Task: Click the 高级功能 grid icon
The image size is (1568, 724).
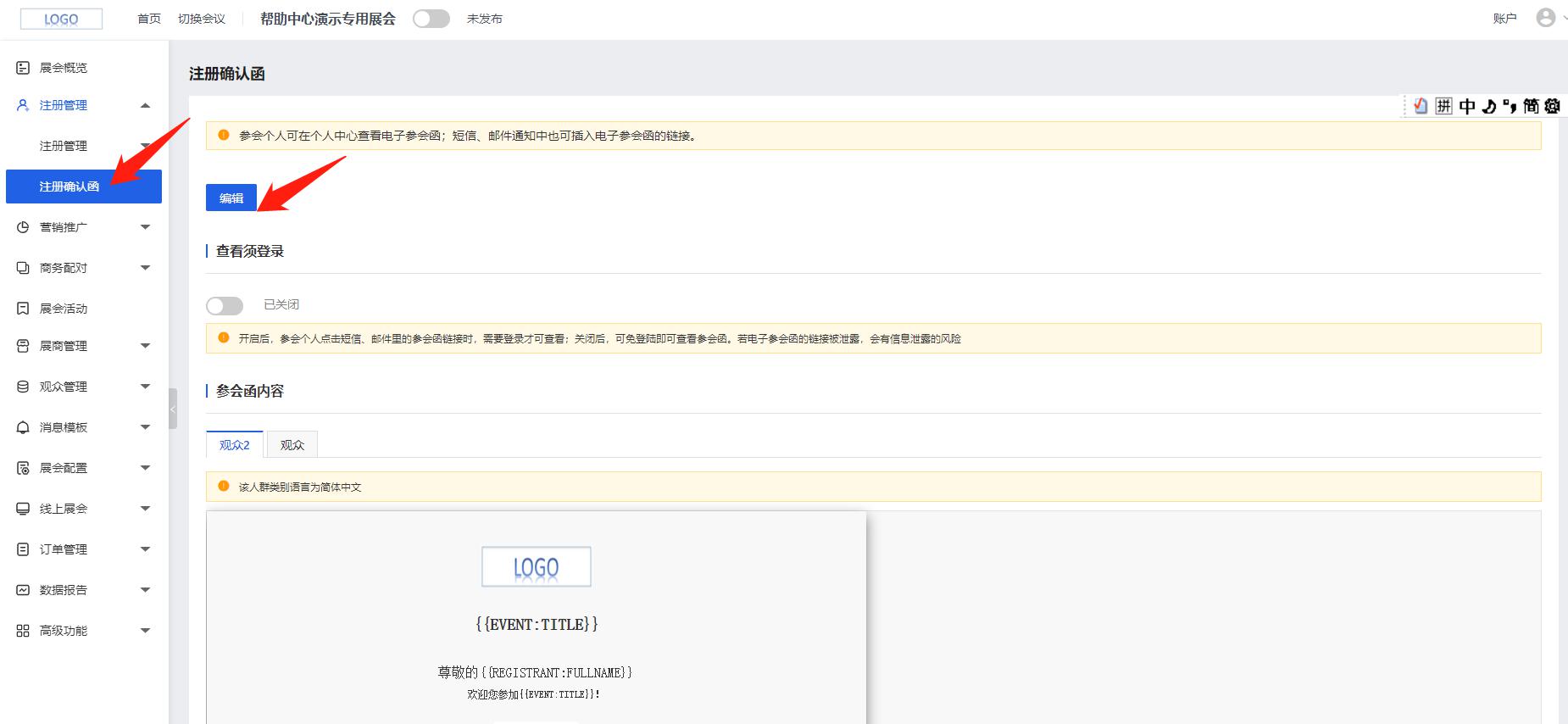Action: point(23,631)
